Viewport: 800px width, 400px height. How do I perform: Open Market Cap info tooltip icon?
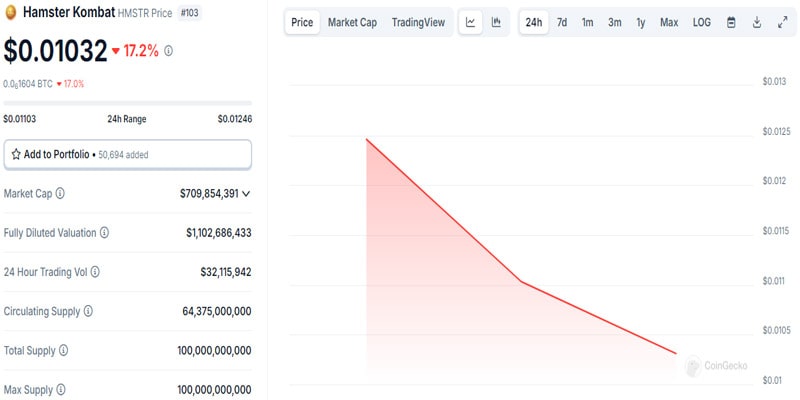pos(60,193)
